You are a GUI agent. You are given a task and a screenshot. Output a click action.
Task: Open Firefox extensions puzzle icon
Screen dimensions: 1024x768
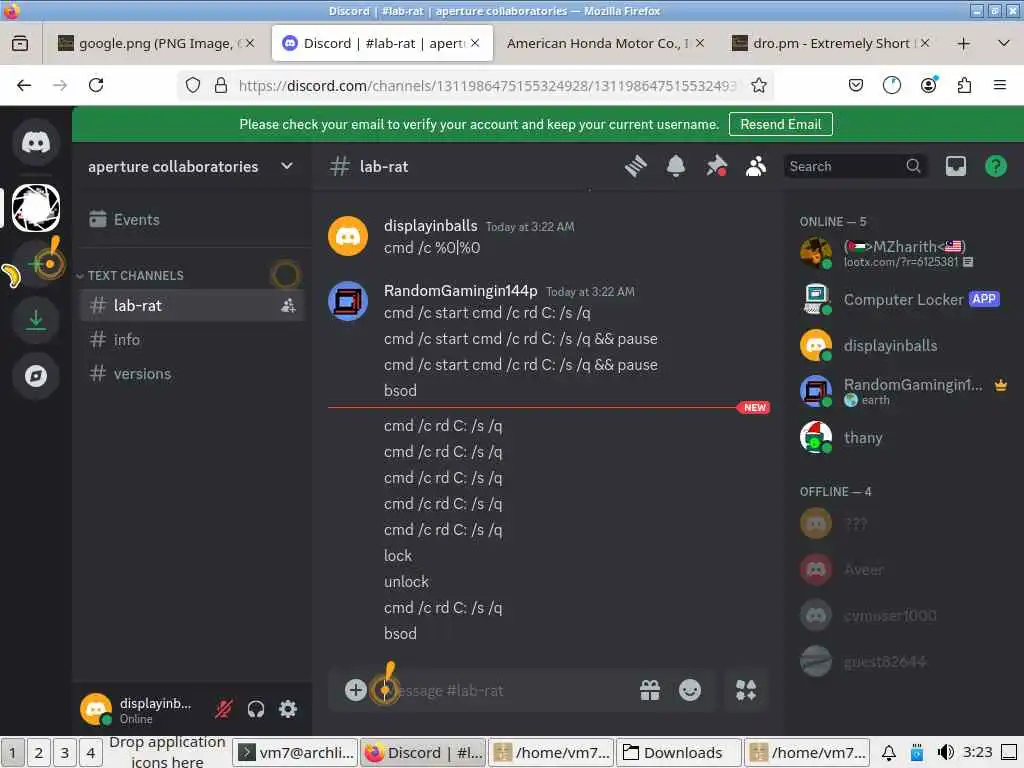(964, 86)
